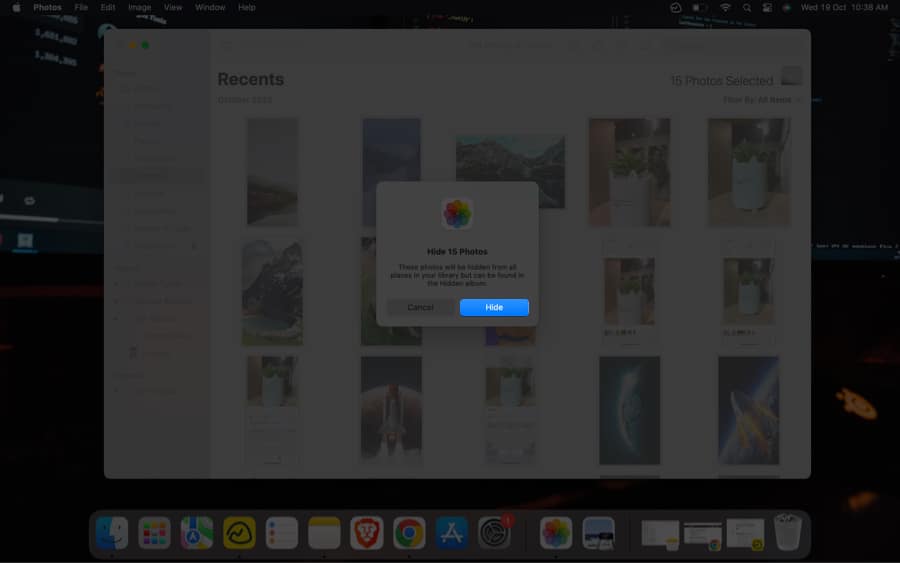Open the View menu
Viewport: 900px width, 563px height.
[173, 7]
